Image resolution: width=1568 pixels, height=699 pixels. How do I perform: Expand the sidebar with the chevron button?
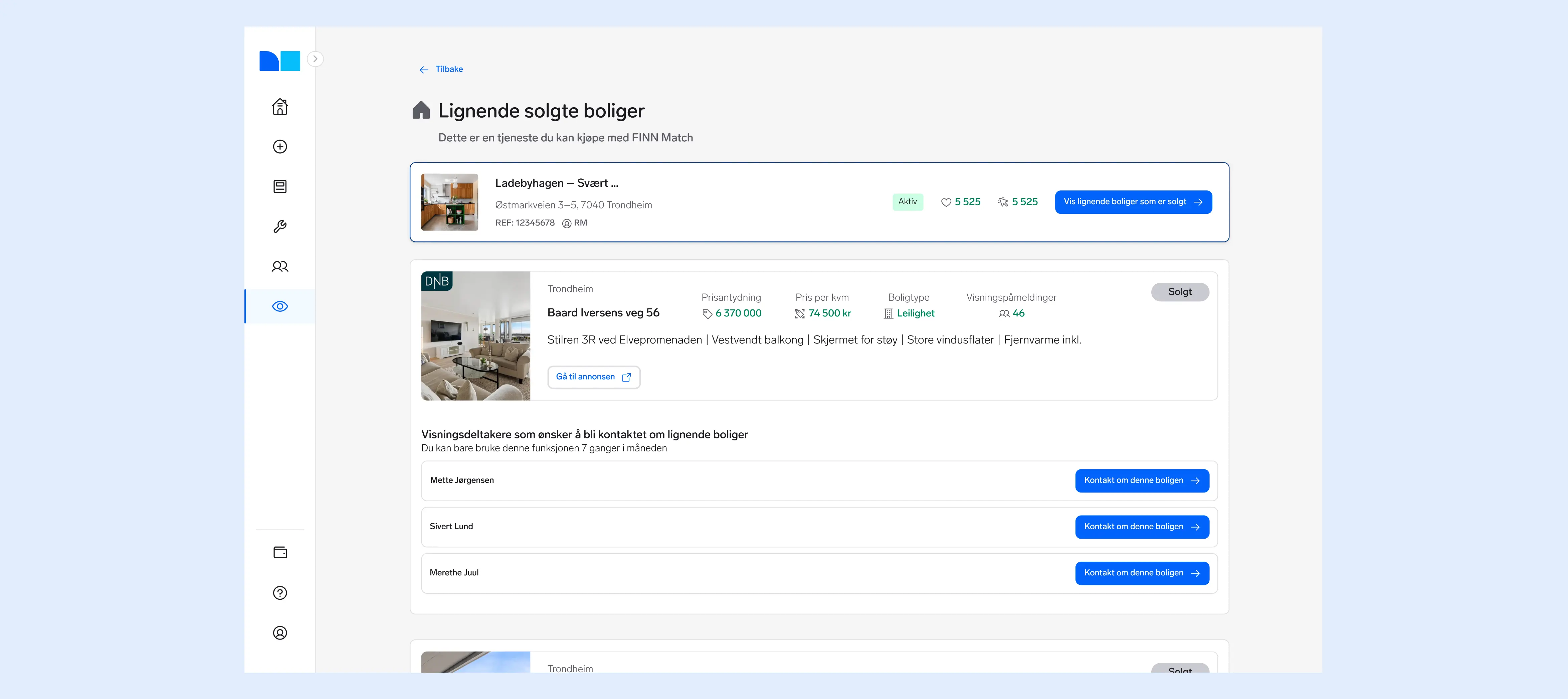point(315,59)
